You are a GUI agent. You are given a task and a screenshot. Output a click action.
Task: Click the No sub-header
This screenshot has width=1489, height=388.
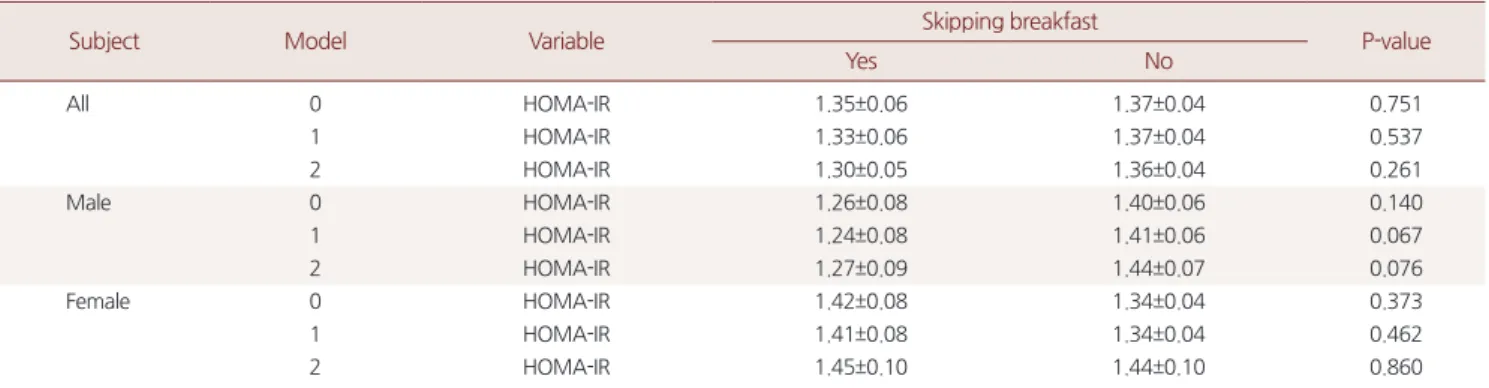click(1158, 61)
